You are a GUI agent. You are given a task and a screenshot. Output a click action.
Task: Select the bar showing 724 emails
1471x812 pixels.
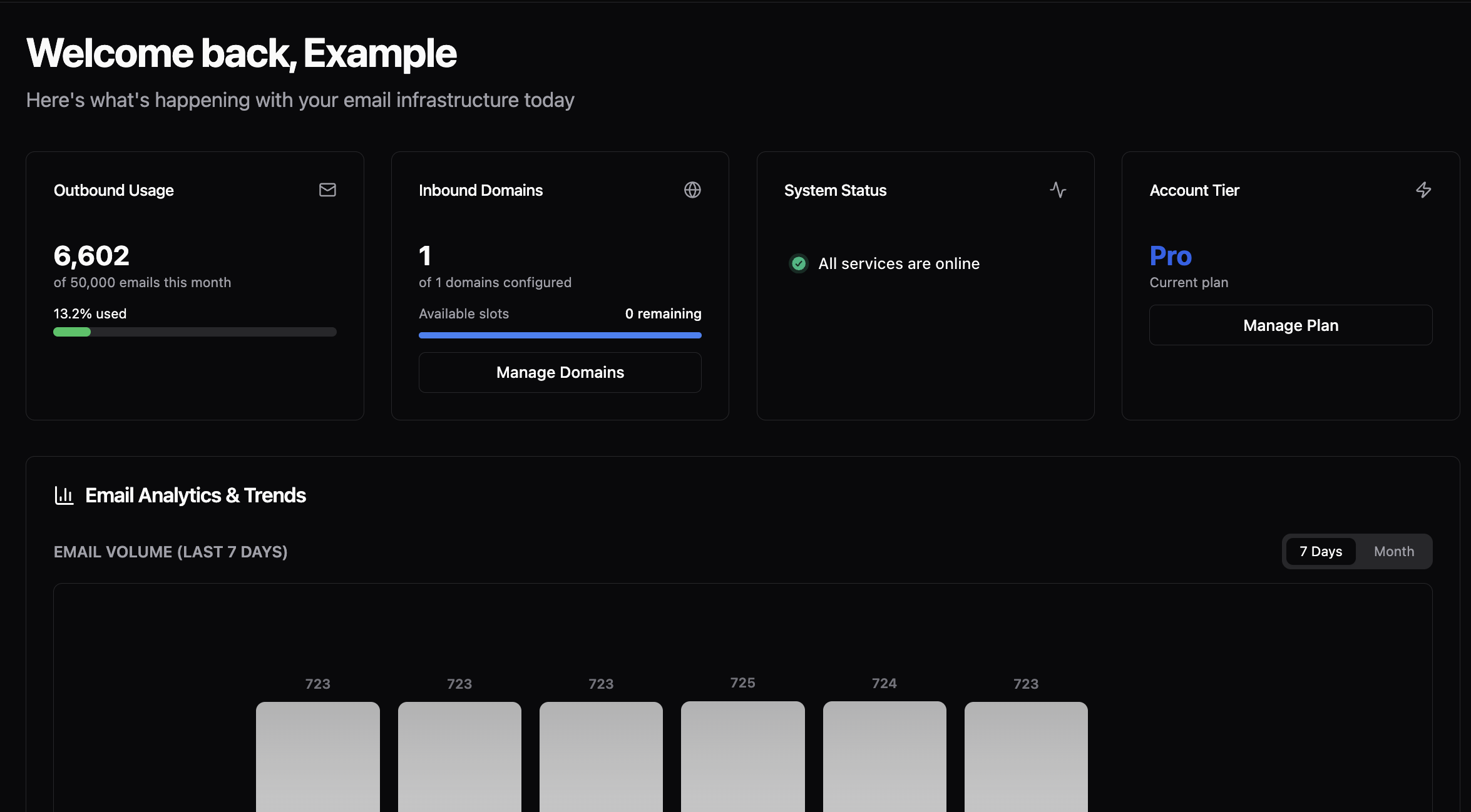(x=884, y=757)
